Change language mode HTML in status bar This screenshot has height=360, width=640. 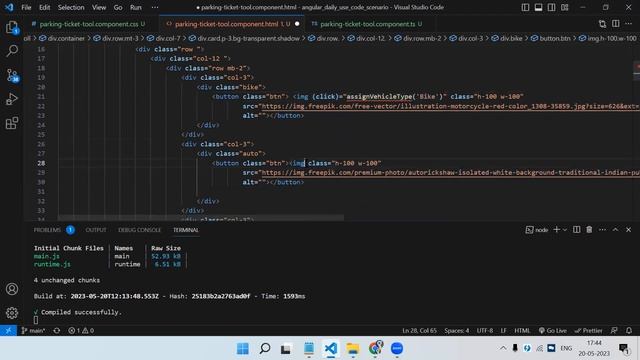522,331
